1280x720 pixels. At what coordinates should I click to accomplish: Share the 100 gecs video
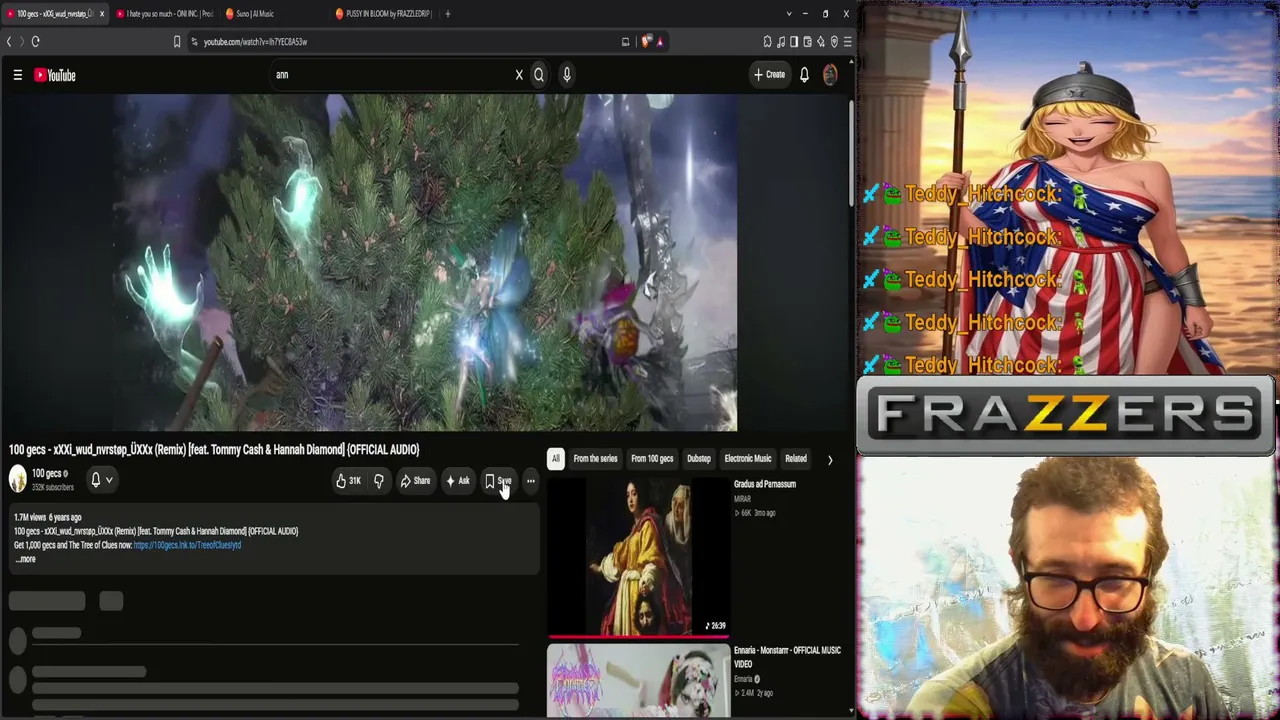[415, 481]
